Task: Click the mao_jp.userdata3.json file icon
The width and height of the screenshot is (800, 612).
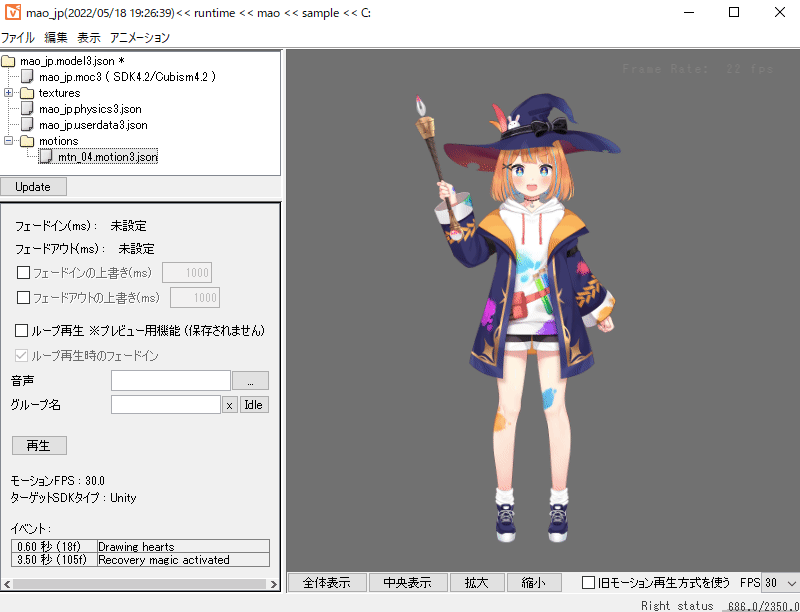Action: tap(28, 125)
